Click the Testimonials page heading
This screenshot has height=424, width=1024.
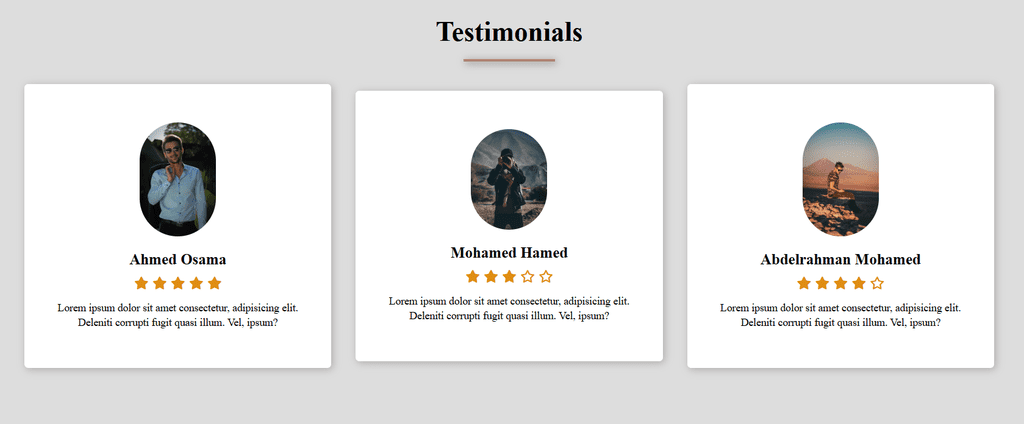pyautogui.click(x=509, y=32)
